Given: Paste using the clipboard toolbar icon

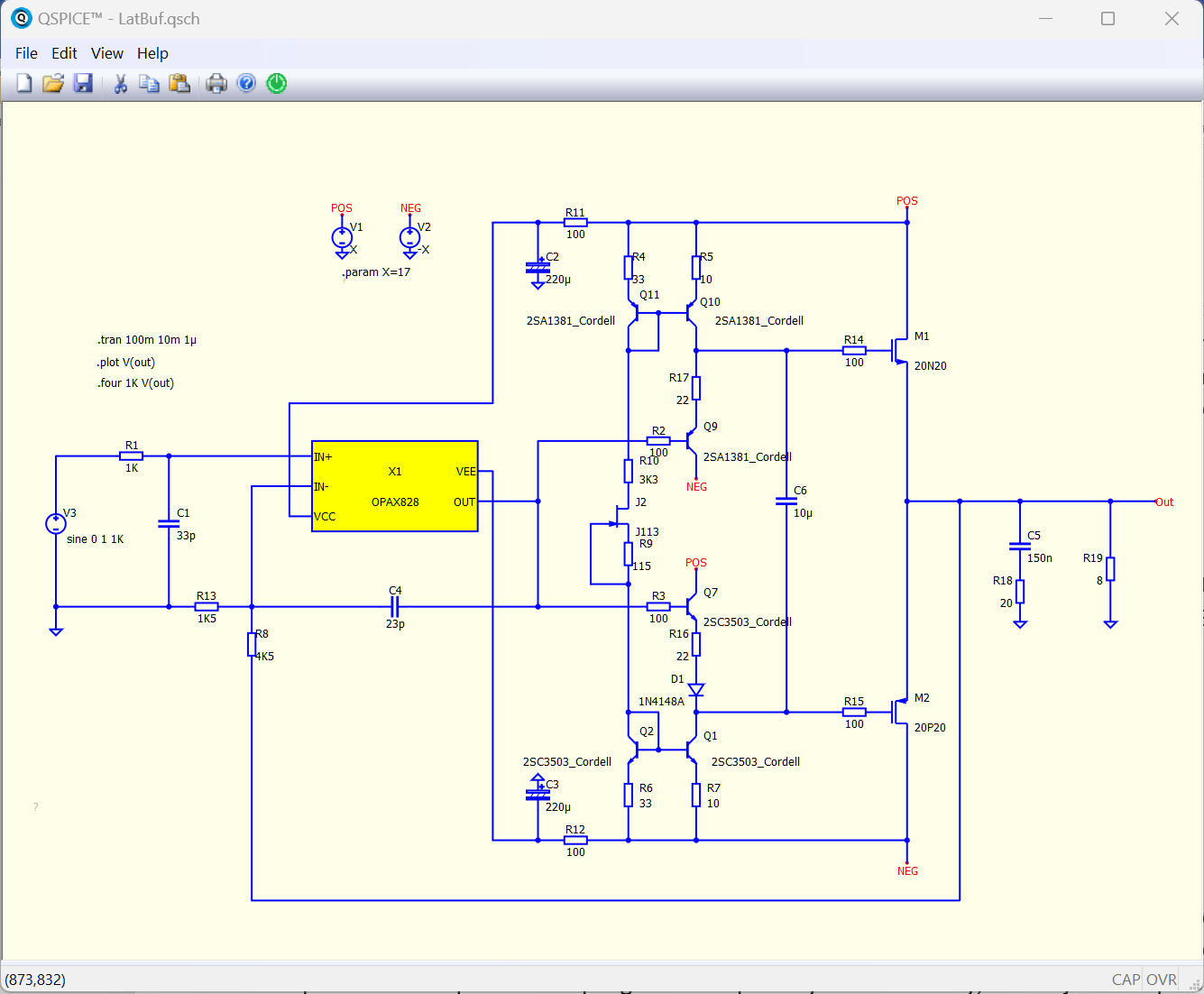Looking at the screenshot, I should click(179, 84).
